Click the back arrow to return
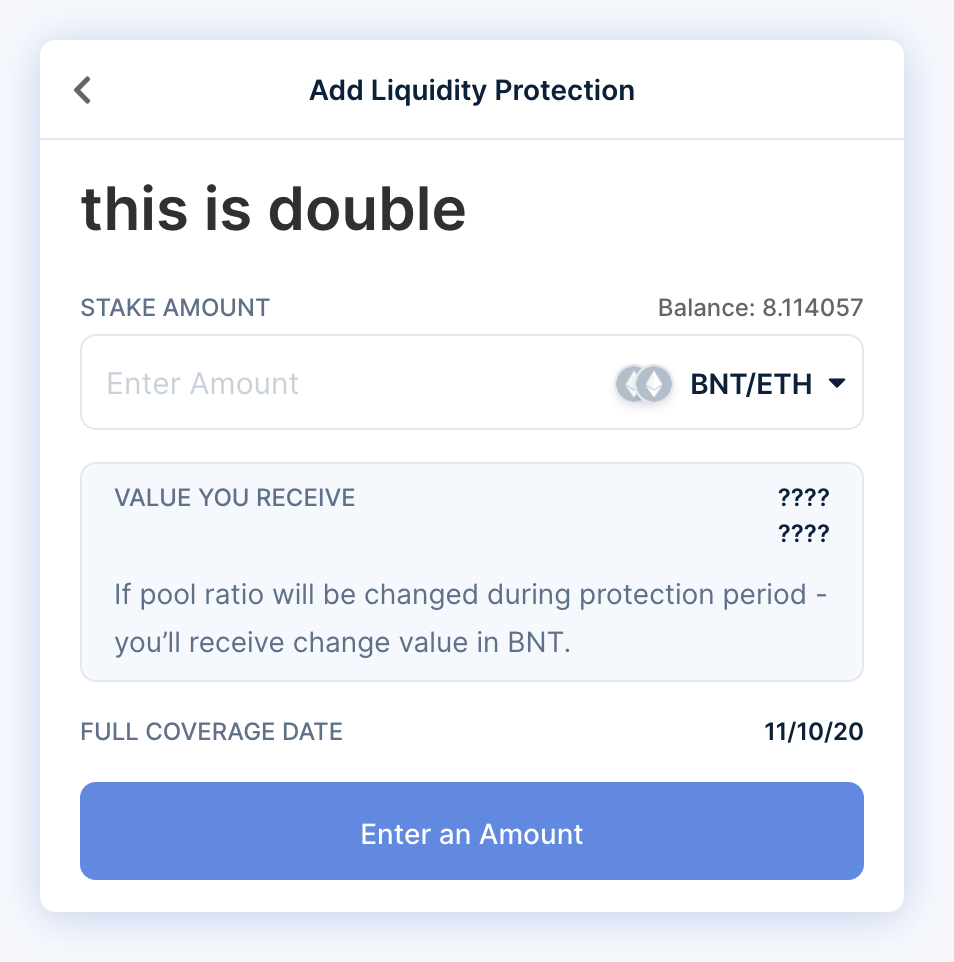This screenshot has width=954, height=962. (x=82, y=90)
